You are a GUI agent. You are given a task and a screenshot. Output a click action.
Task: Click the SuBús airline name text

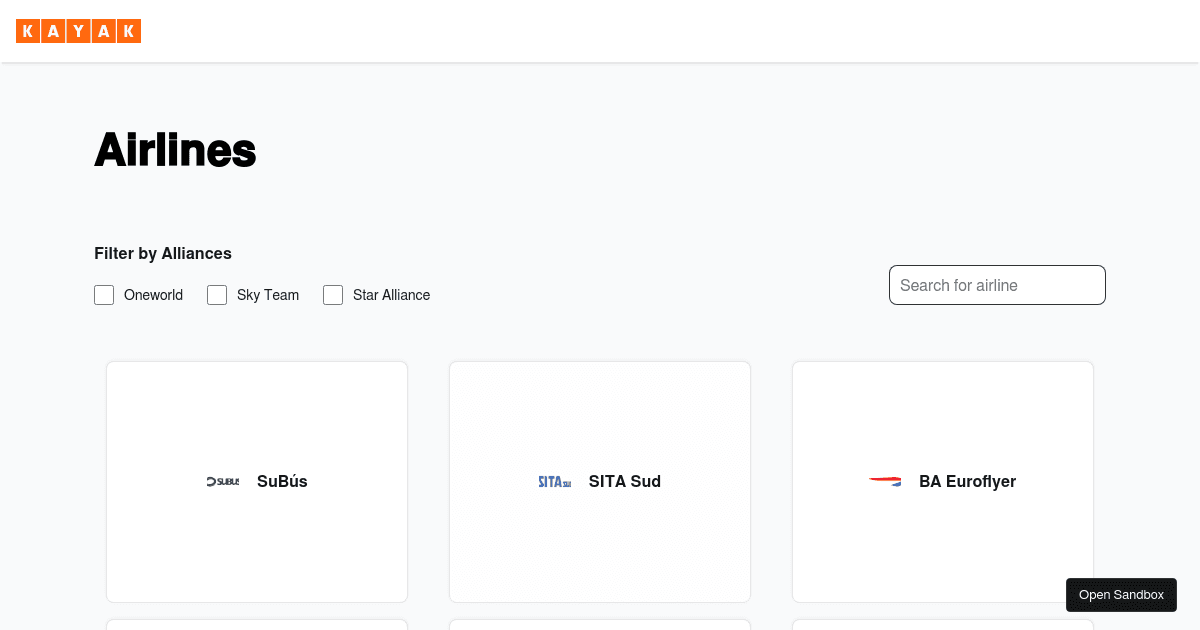tap(282, 481)
